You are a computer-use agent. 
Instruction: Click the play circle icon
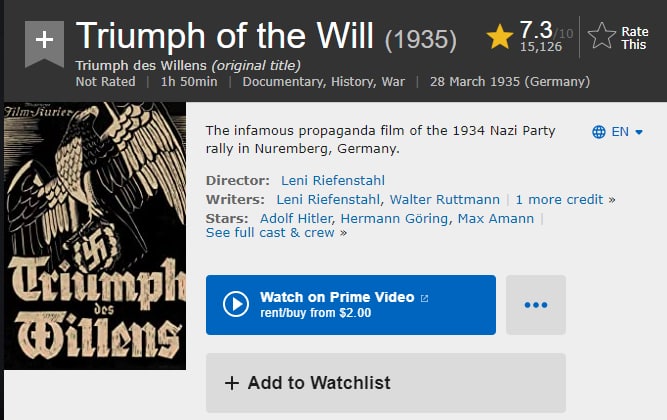coord(235,304)
